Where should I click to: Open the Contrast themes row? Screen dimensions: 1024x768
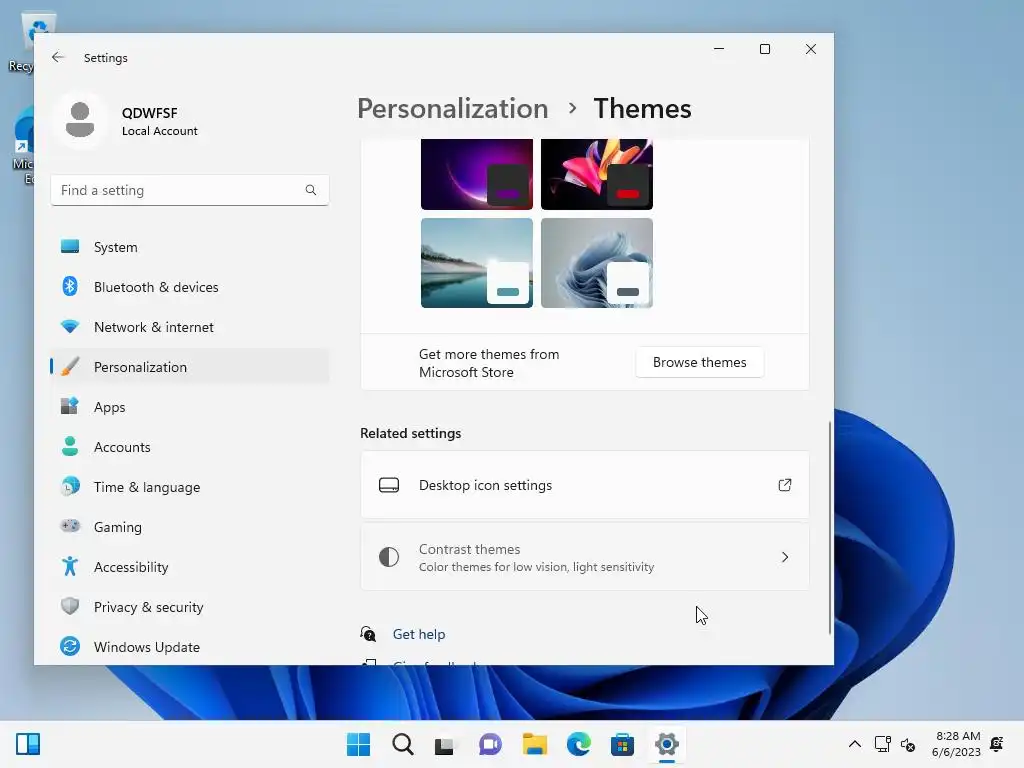coord(584,557)
